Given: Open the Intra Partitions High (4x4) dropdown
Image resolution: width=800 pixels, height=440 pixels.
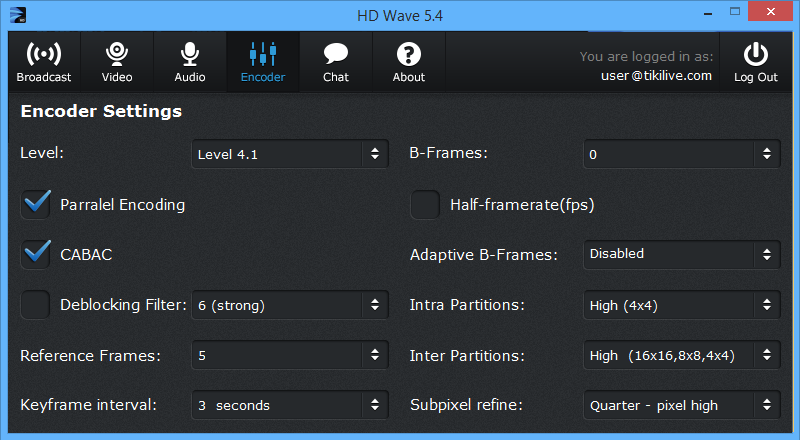Looking at the screenshot, I should (x=682, y=305).
